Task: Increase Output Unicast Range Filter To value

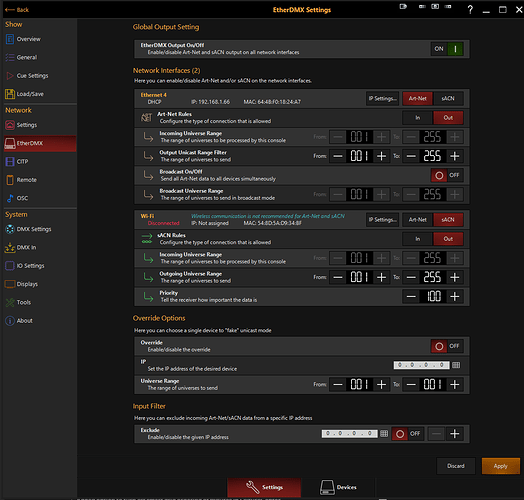Action: [x=454, y=156]
